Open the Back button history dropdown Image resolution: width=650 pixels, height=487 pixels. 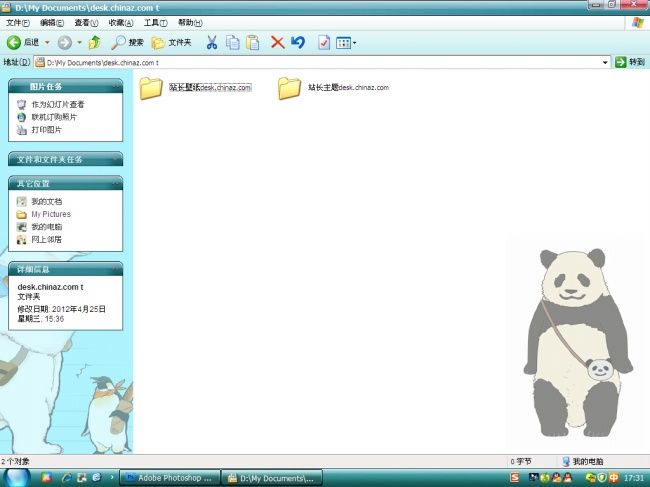tap(46, 42)
